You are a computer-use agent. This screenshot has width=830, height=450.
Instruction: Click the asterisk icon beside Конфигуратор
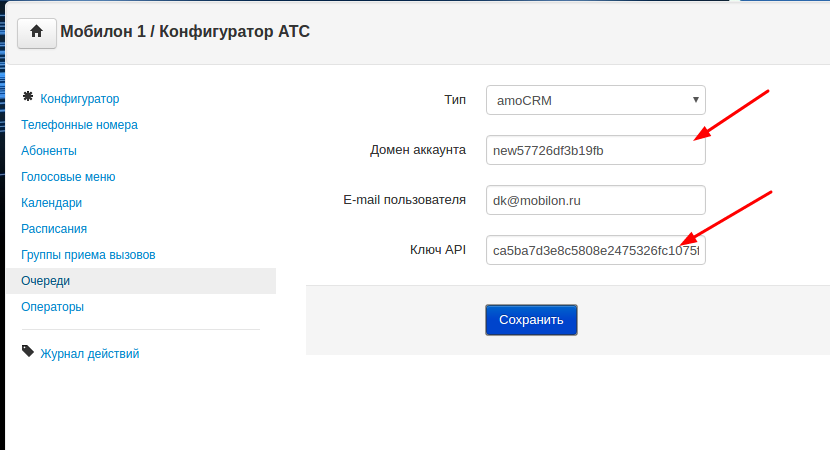(28, 96)
